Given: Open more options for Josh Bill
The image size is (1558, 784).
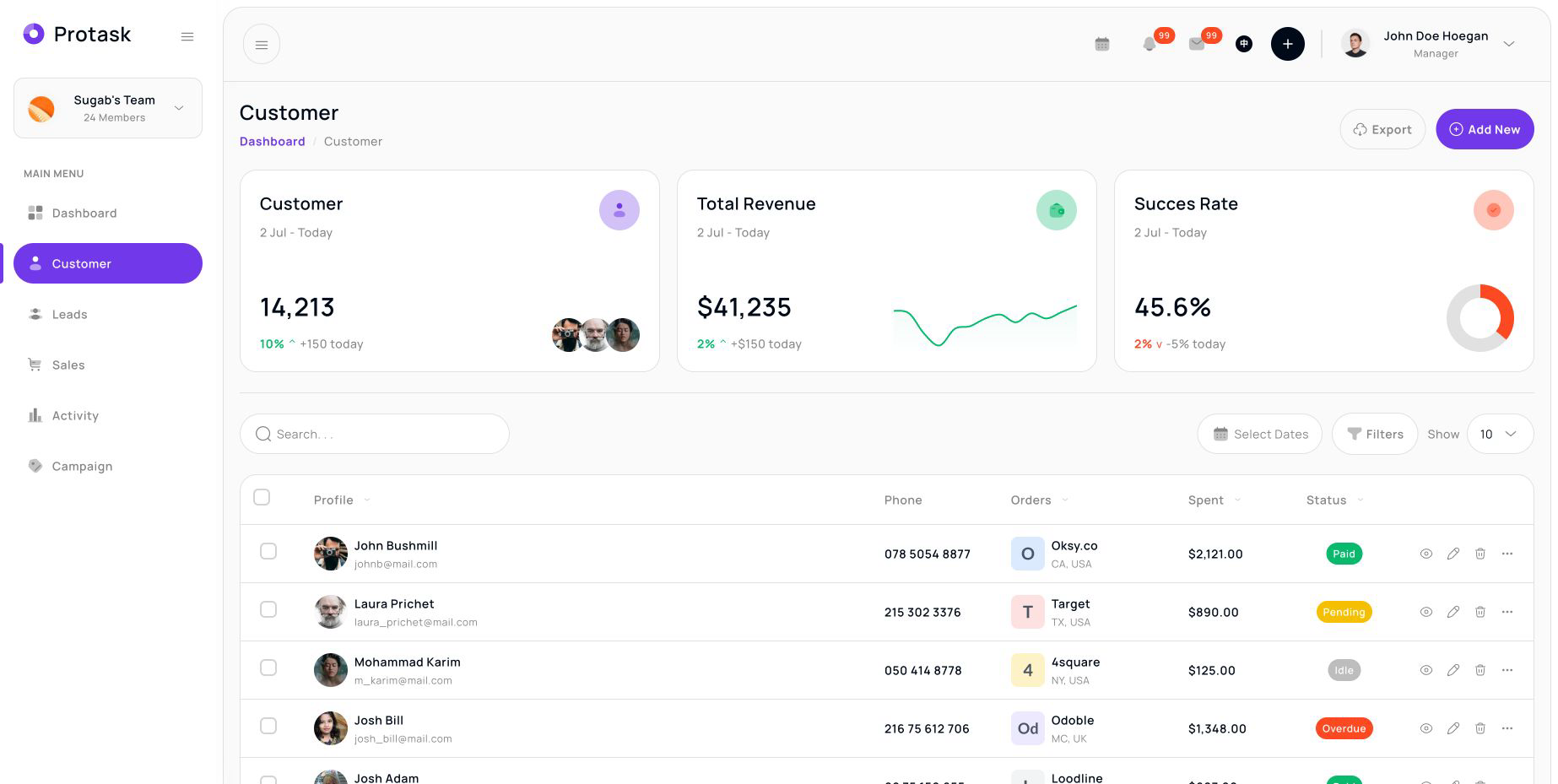Looking at the screenshot, I should pos(1507,728).
